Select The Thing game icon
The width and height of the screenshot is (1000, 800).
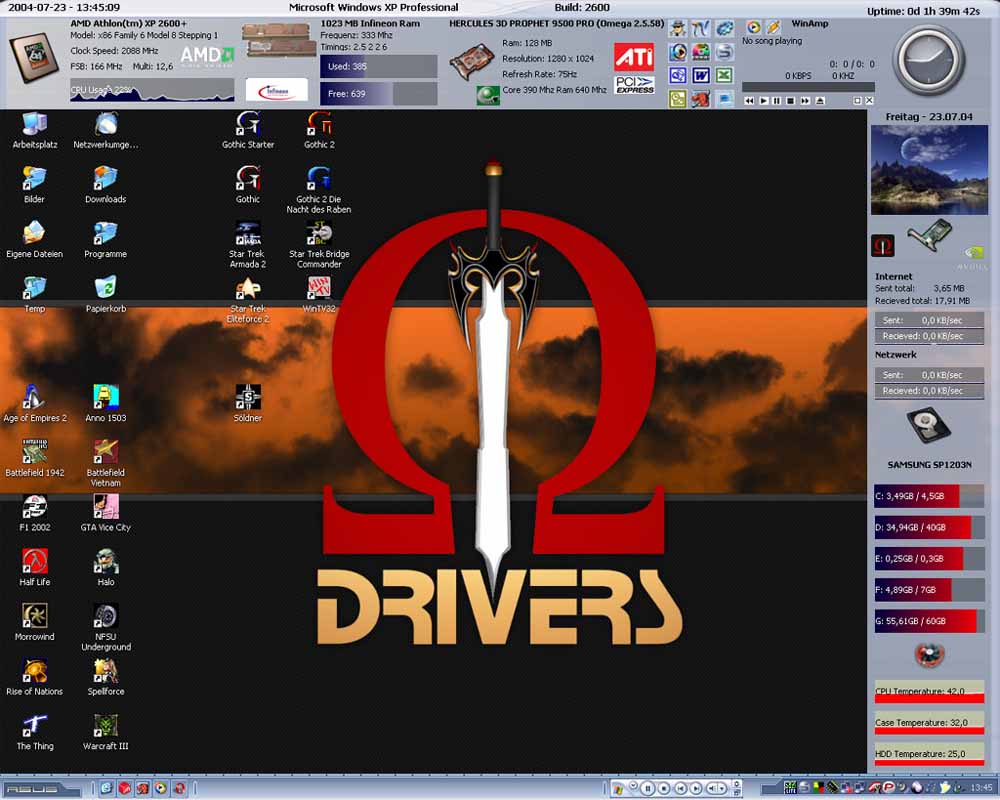(x=34, y=732)
